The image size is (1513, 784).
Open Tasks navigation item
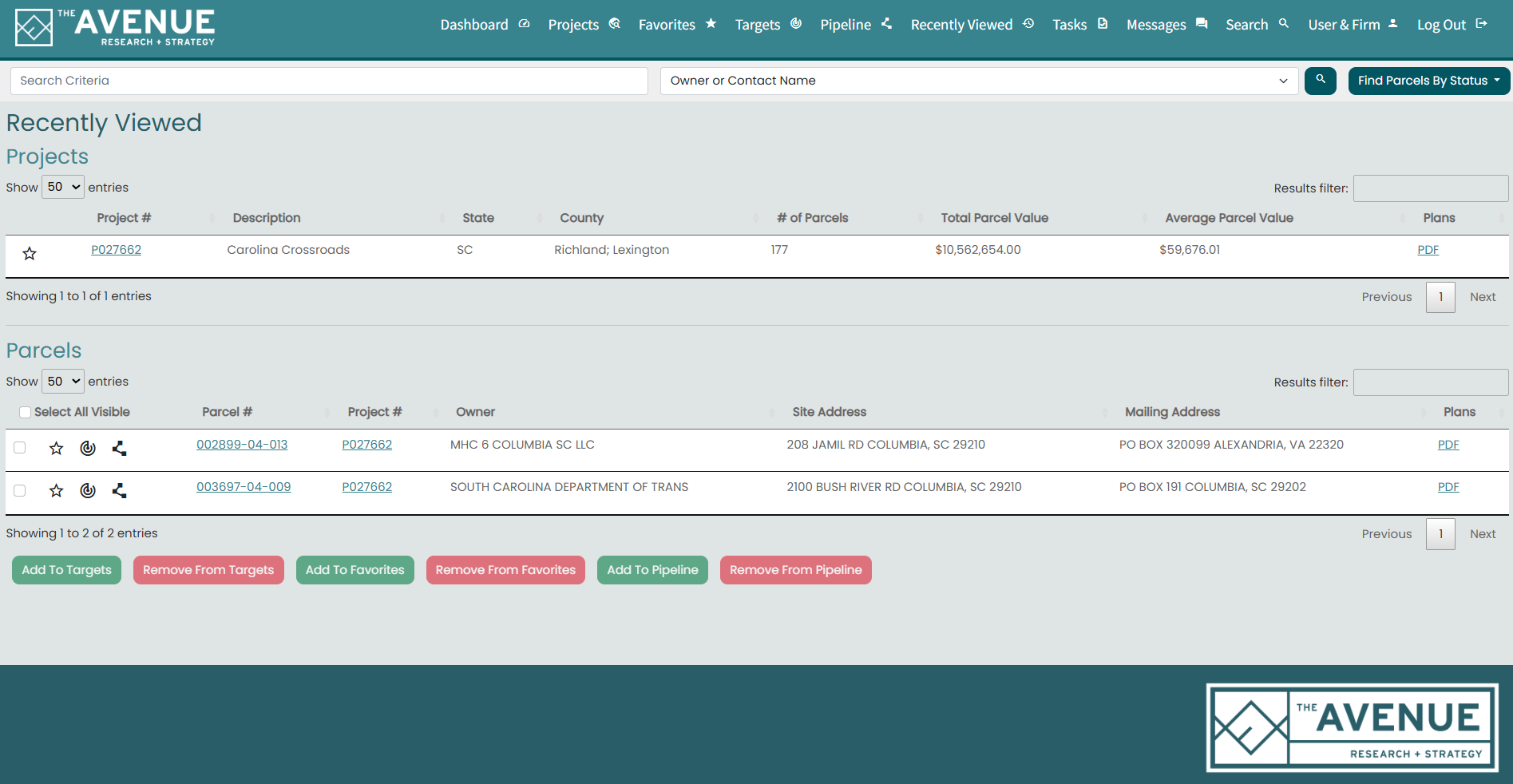(x=1079, y=25)
